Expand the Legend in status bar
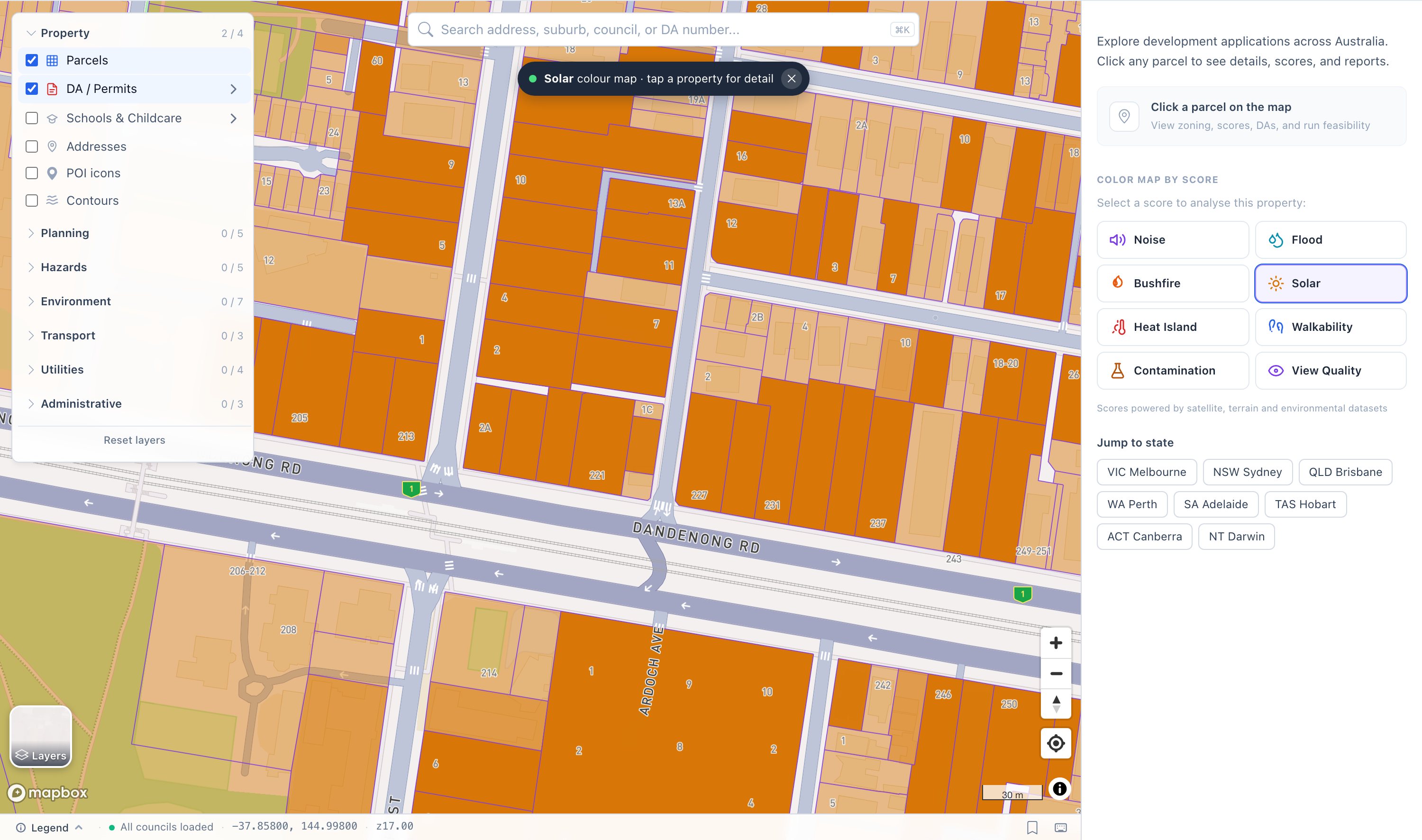Screen dimensions: 1422x840 pyautogui.click(x=50, y=828)
